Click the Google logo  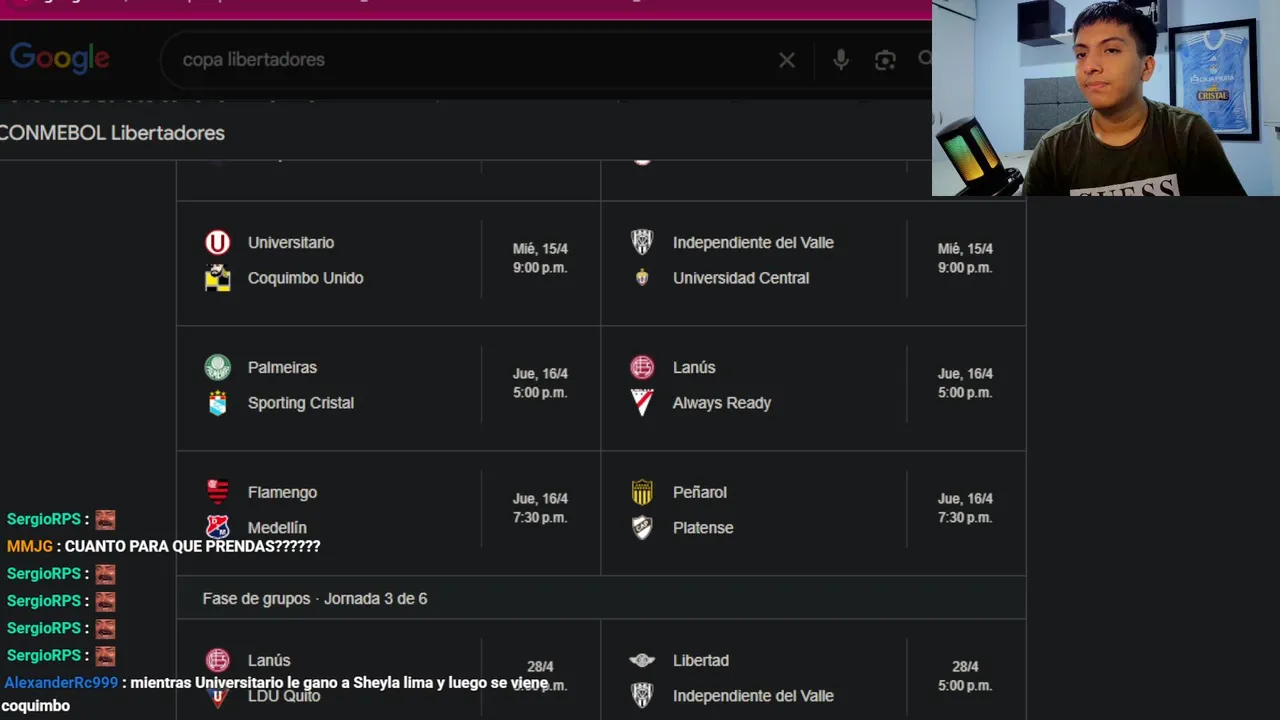coord(60,59)
